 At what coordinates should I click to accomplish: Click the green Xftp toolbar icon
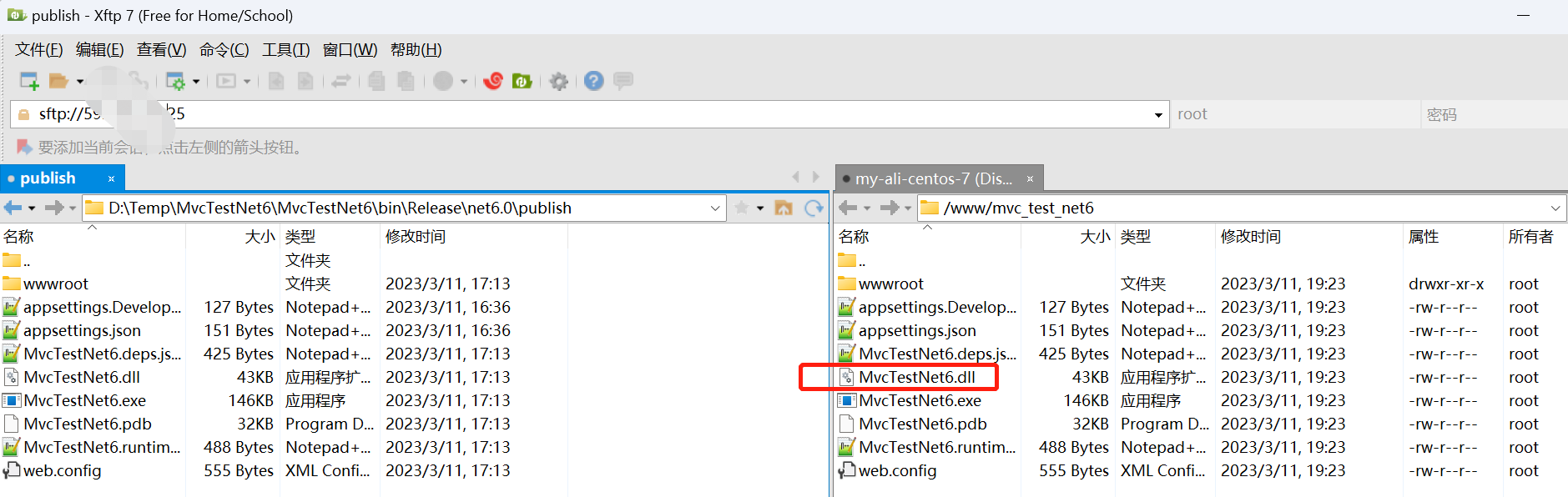(522, 81)
